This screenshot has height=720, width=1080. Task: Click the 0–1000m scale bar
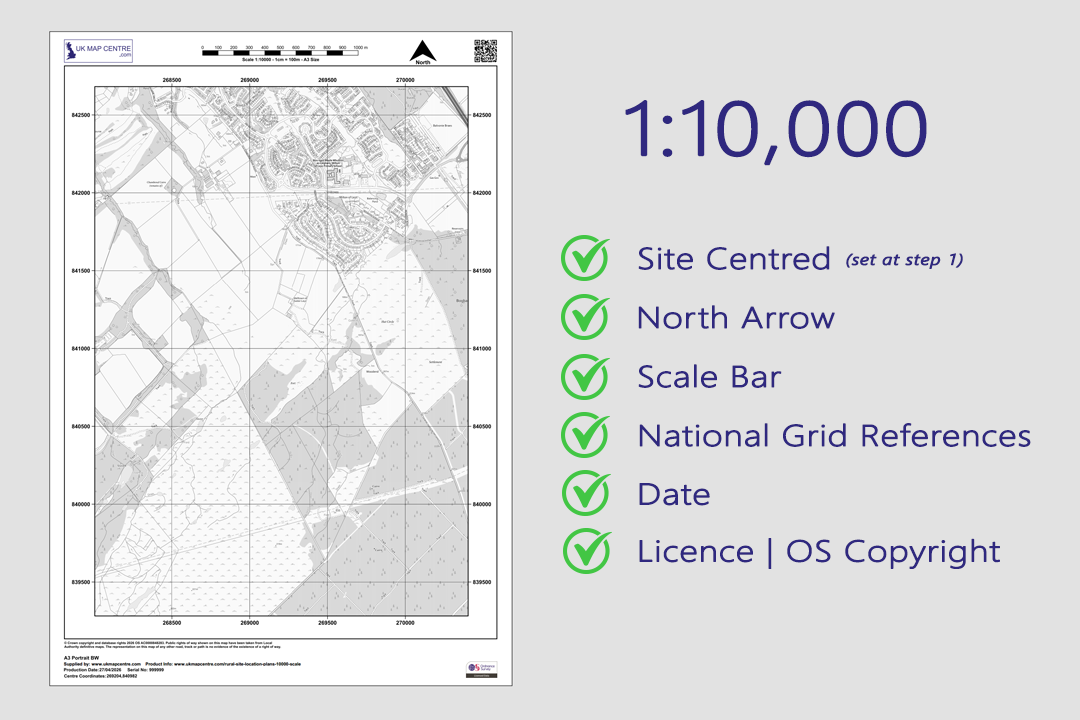[280, 52]
